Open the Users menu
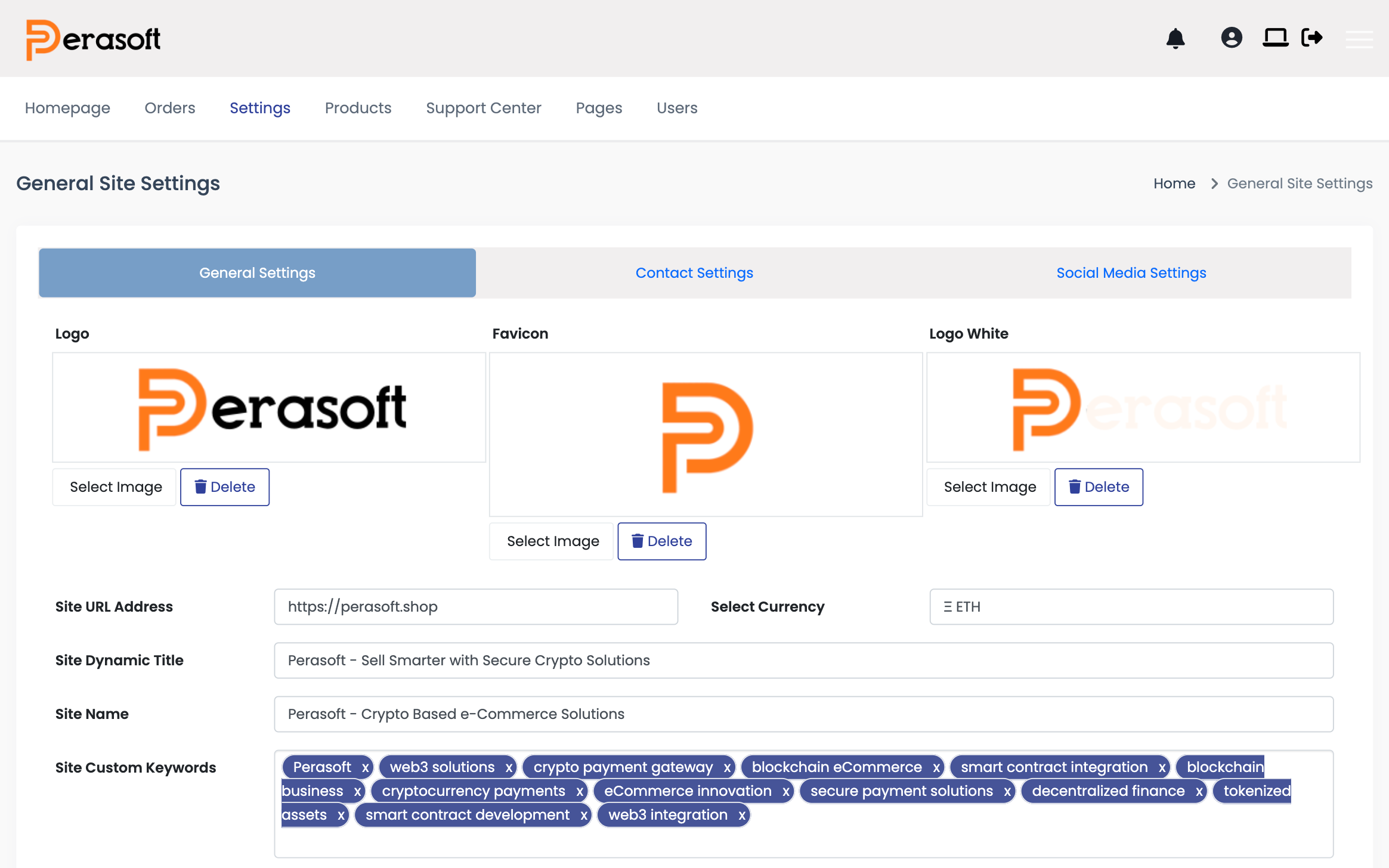The width and height of the screenshot is (1389, 868). point(677,108)
